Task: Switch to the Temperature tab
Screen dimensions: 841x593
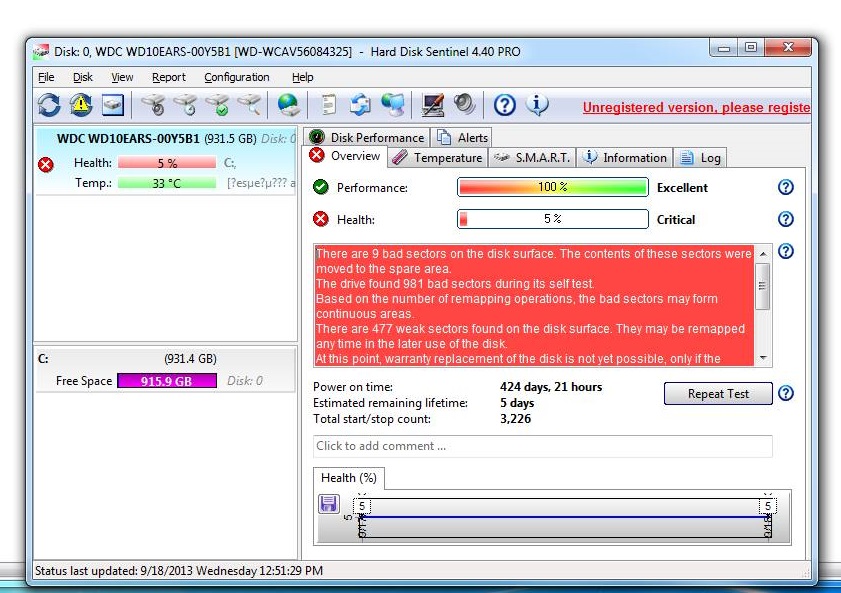Action: pos(438,158)
